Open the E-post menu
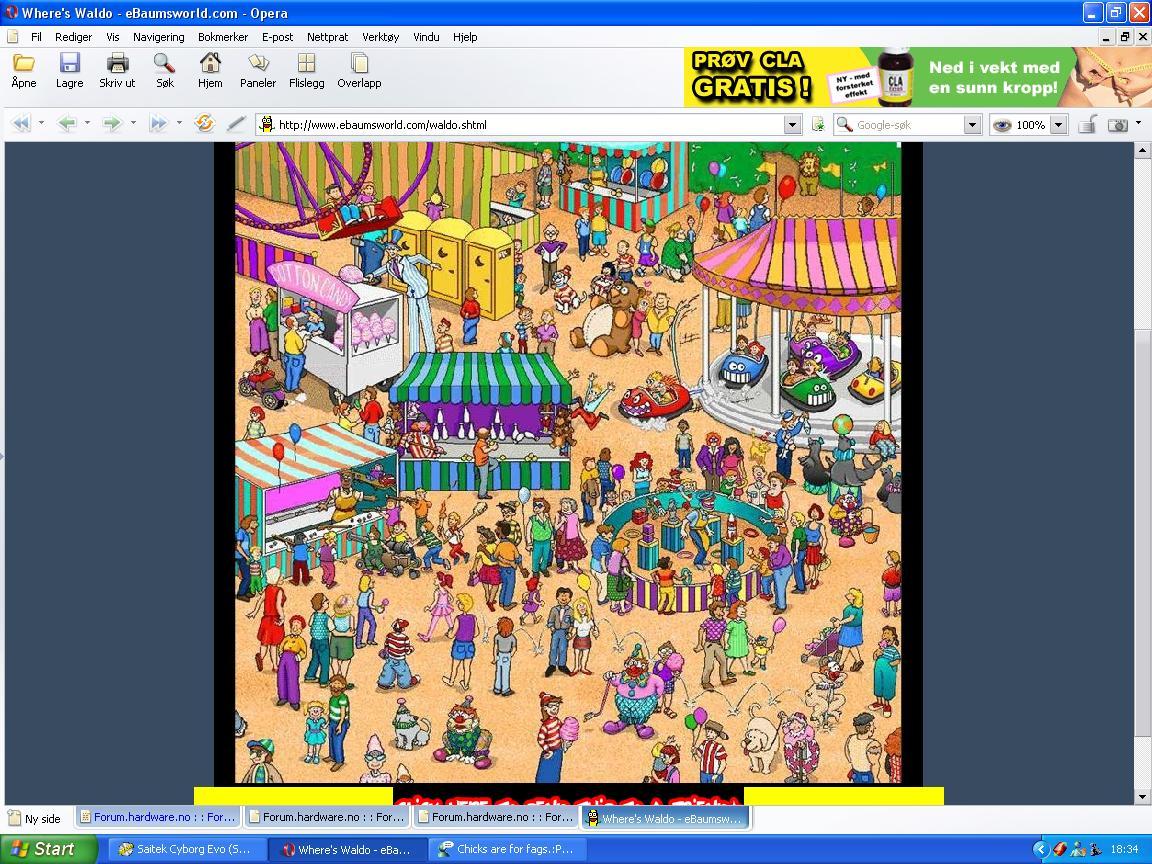 pyautogui.click(x=278, y=37)
